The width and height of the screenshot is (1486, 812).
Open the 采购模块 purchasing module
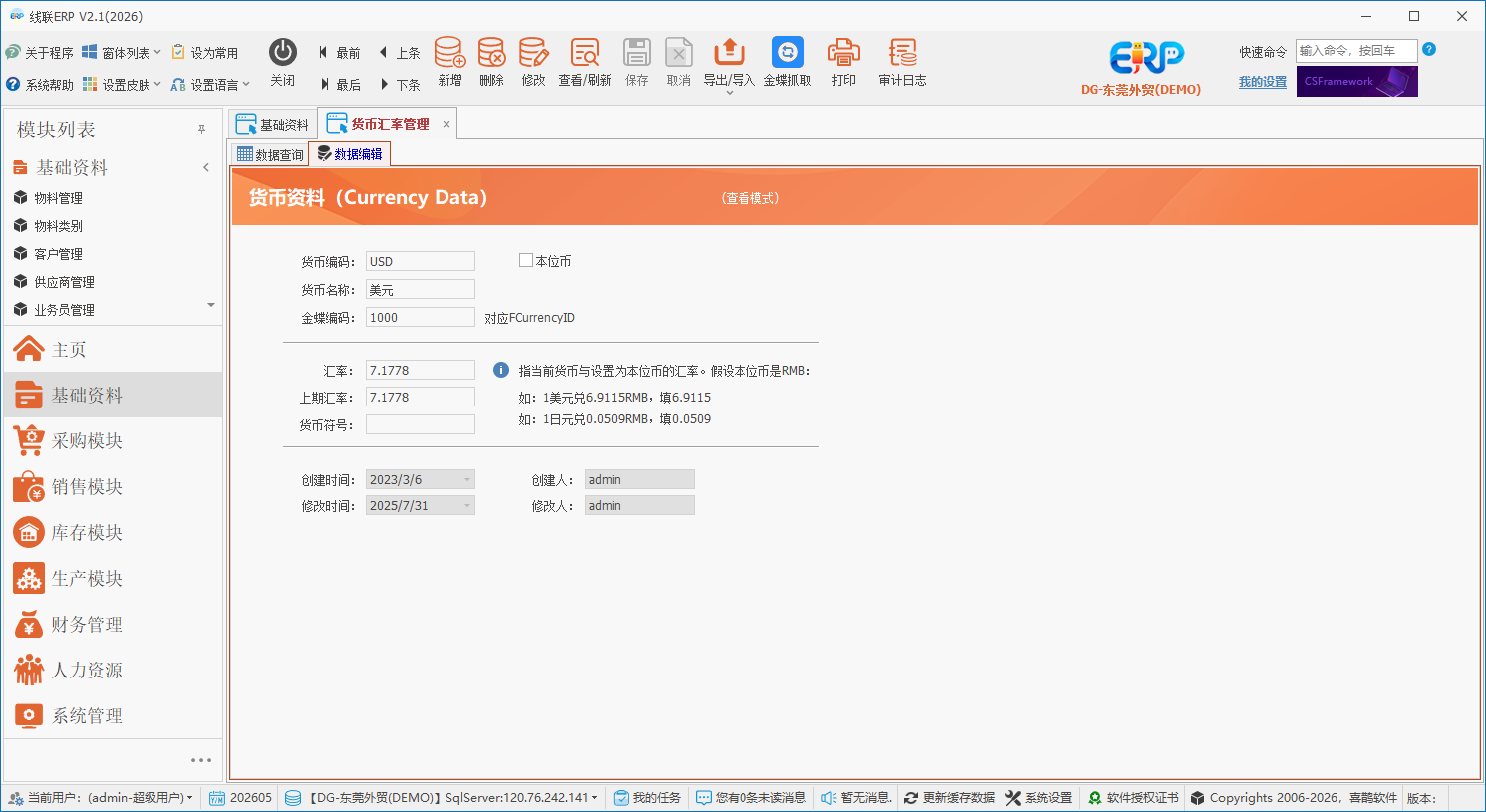pyautogui.click(x=113, y=440)
